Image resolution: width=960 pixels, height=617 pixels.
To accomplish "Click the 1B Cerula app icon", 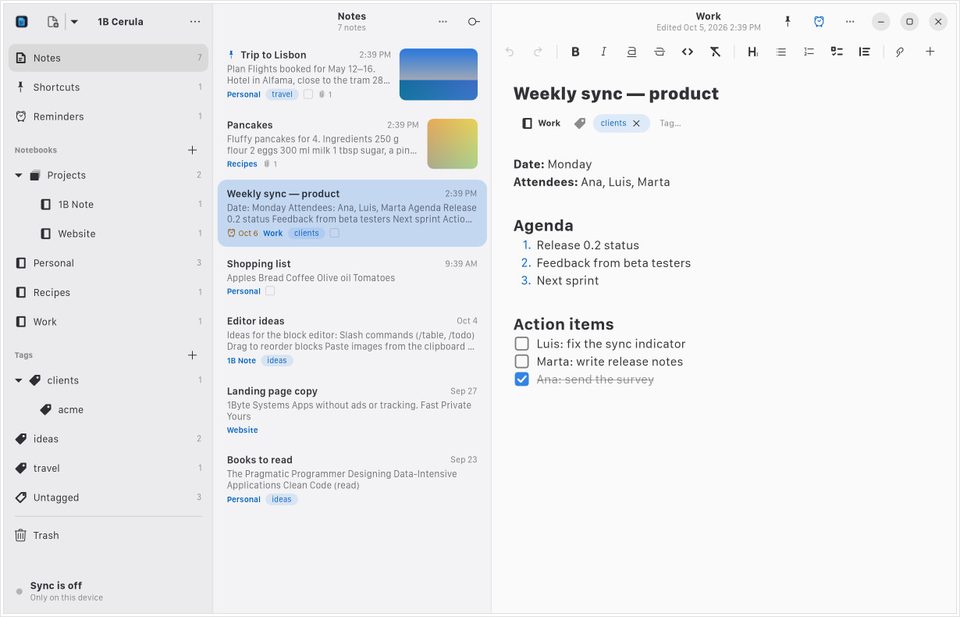I will 21,21.
